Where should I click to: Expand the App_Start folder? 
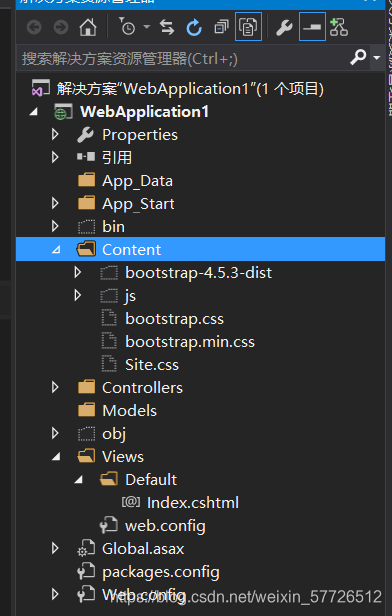(x=55, y=204)
